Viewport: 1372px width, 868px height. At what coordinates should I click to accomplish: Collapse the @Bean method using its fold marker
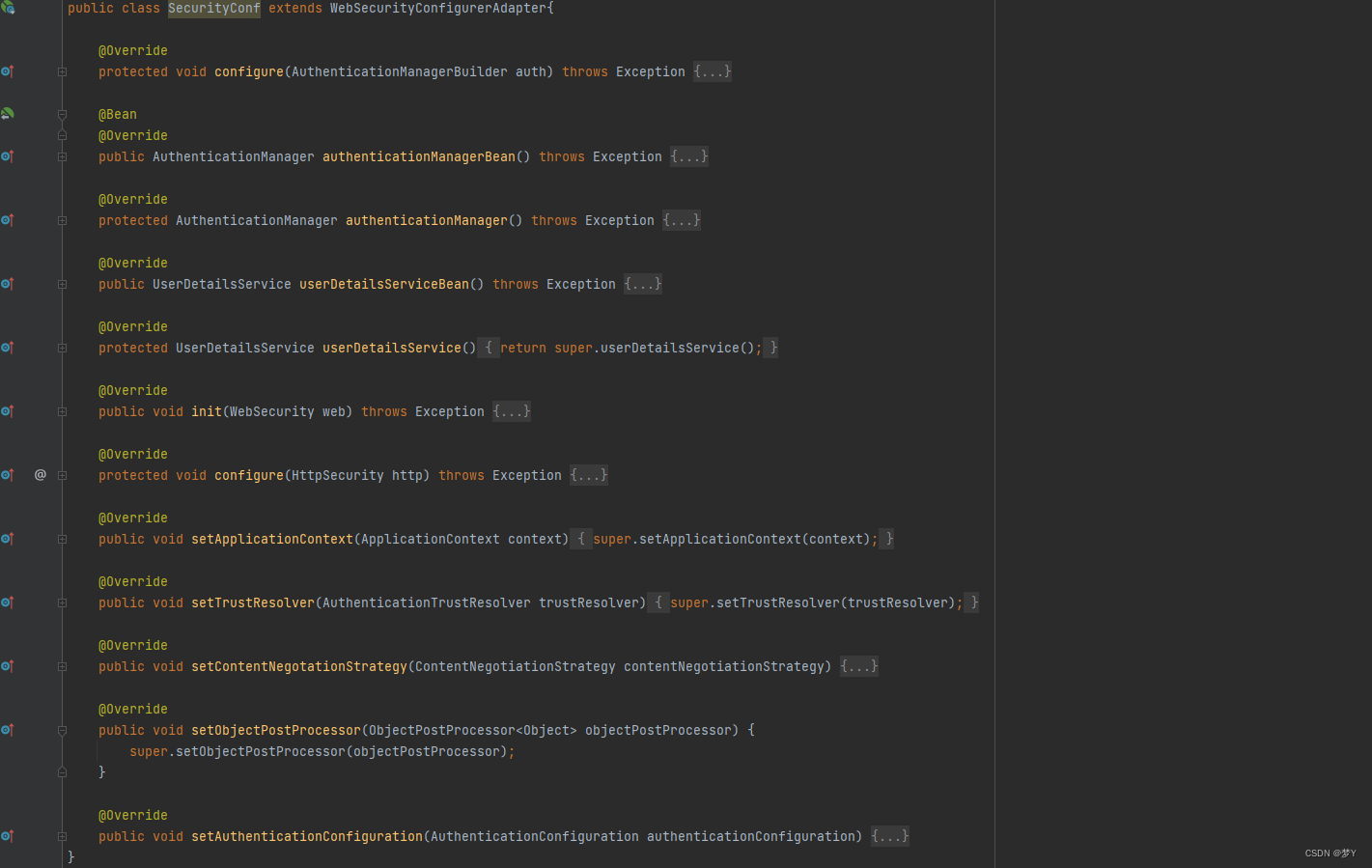tap(61, 113)
